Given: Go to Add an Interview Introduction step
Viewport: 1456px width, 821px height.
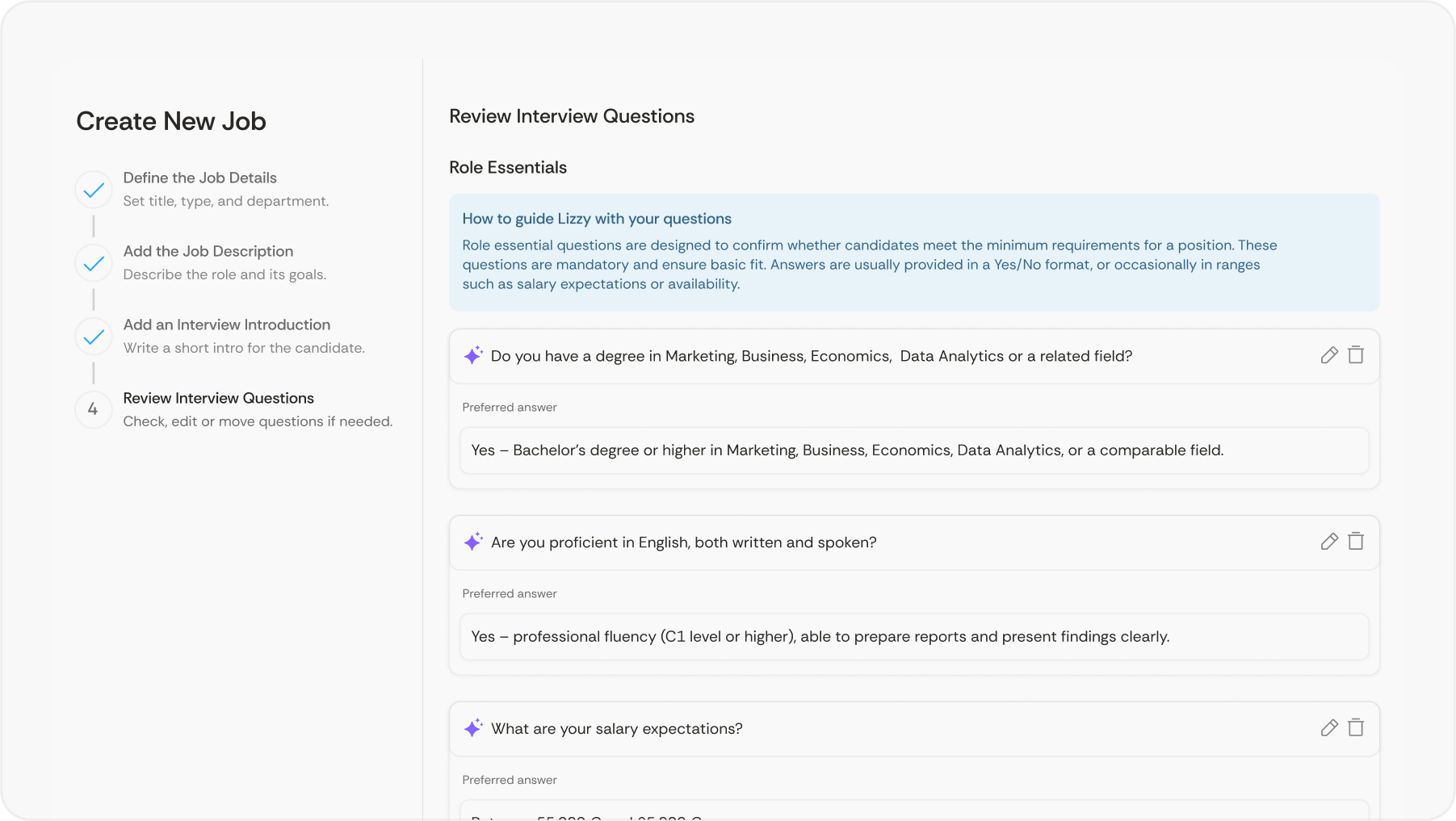Looking at the screenshot, I should point(226,325).
